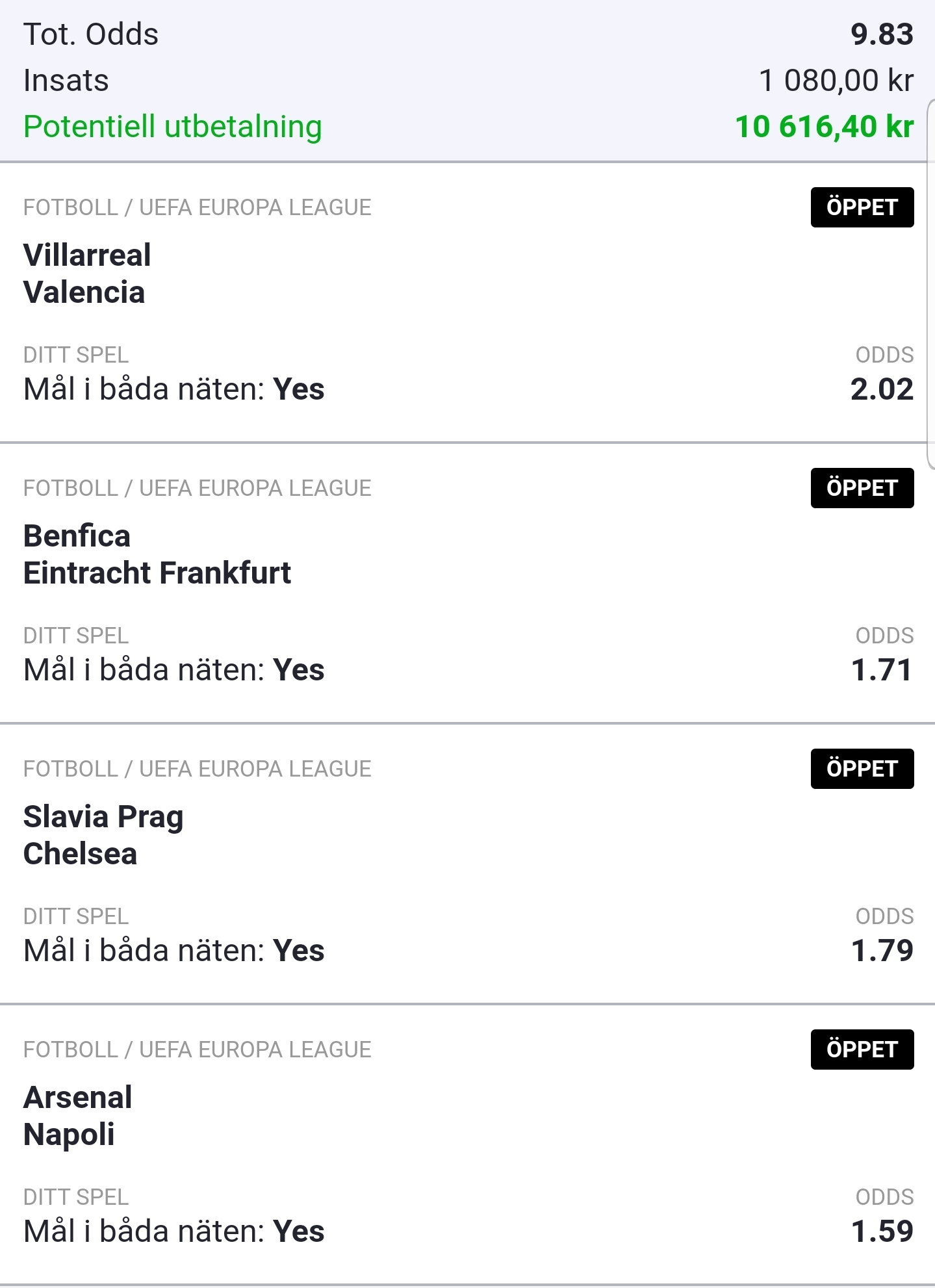The height and width of the screenshot is (1288, 935).
Task: Click the 2.02 odds value
Action: pos(882,389)
